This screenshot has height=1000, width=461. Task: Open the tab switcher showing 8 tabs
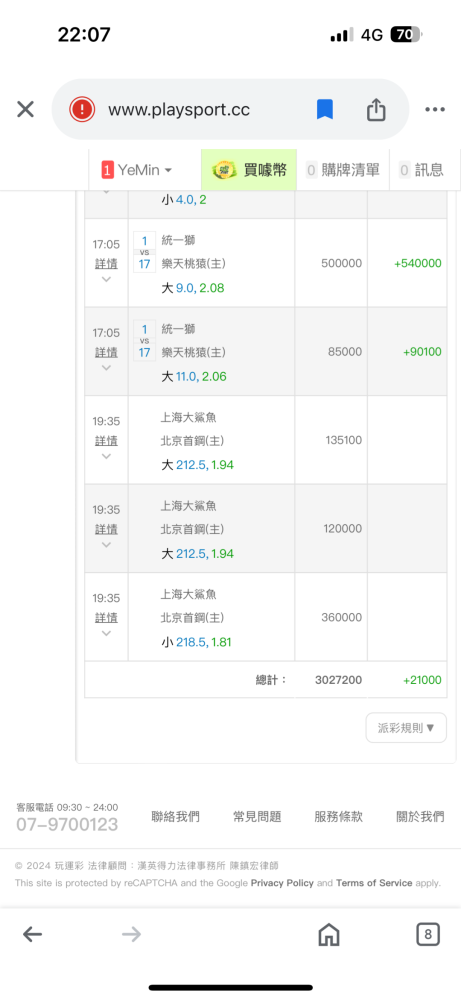pyautogui.click(x=428, y=934)
